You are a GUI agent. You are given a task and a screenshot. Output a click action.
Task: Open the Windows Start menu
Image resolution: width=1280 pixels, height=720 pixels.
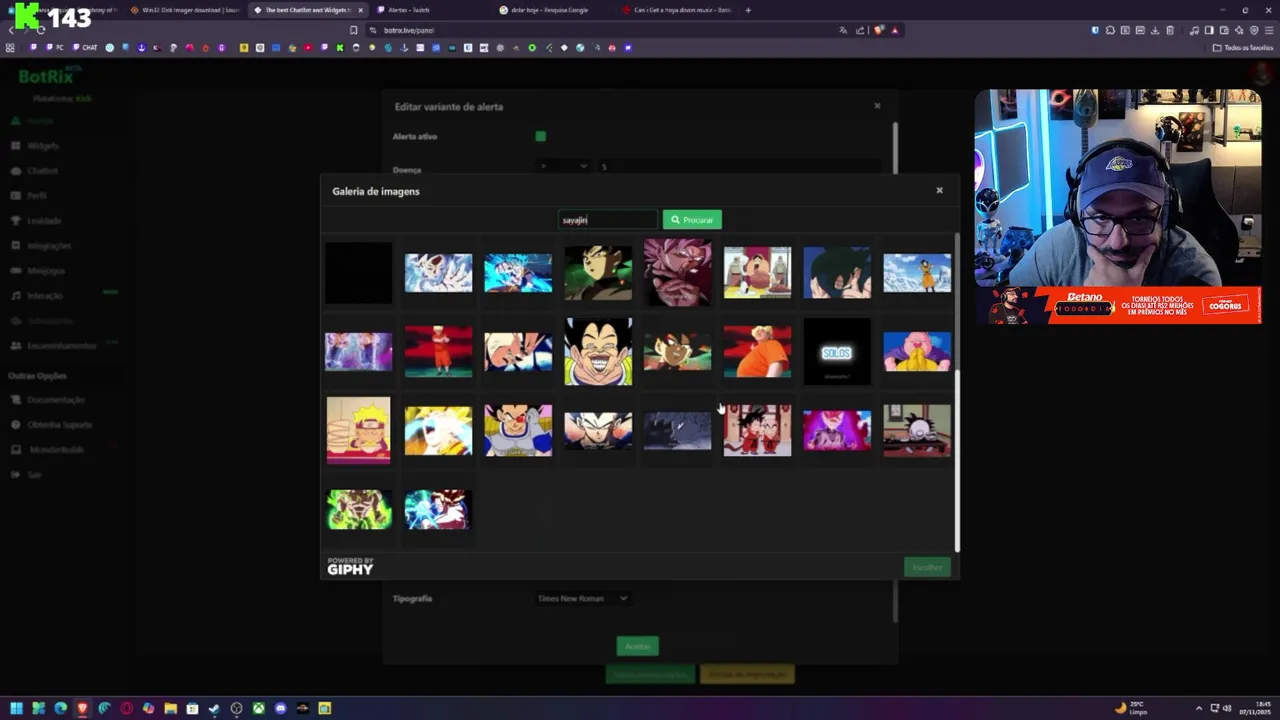coord(16,708)
